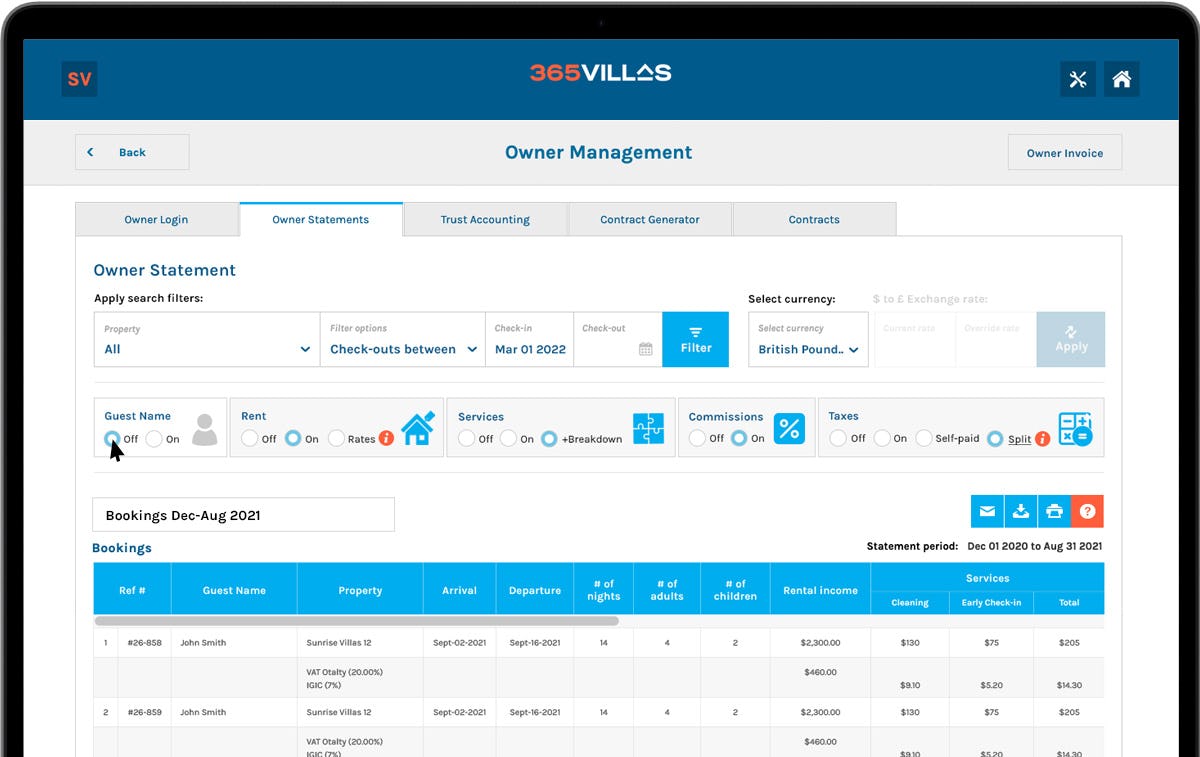Open the Taxes Split info icon
Viewport: 1200px width, 757px height.
coord(1042,438)
